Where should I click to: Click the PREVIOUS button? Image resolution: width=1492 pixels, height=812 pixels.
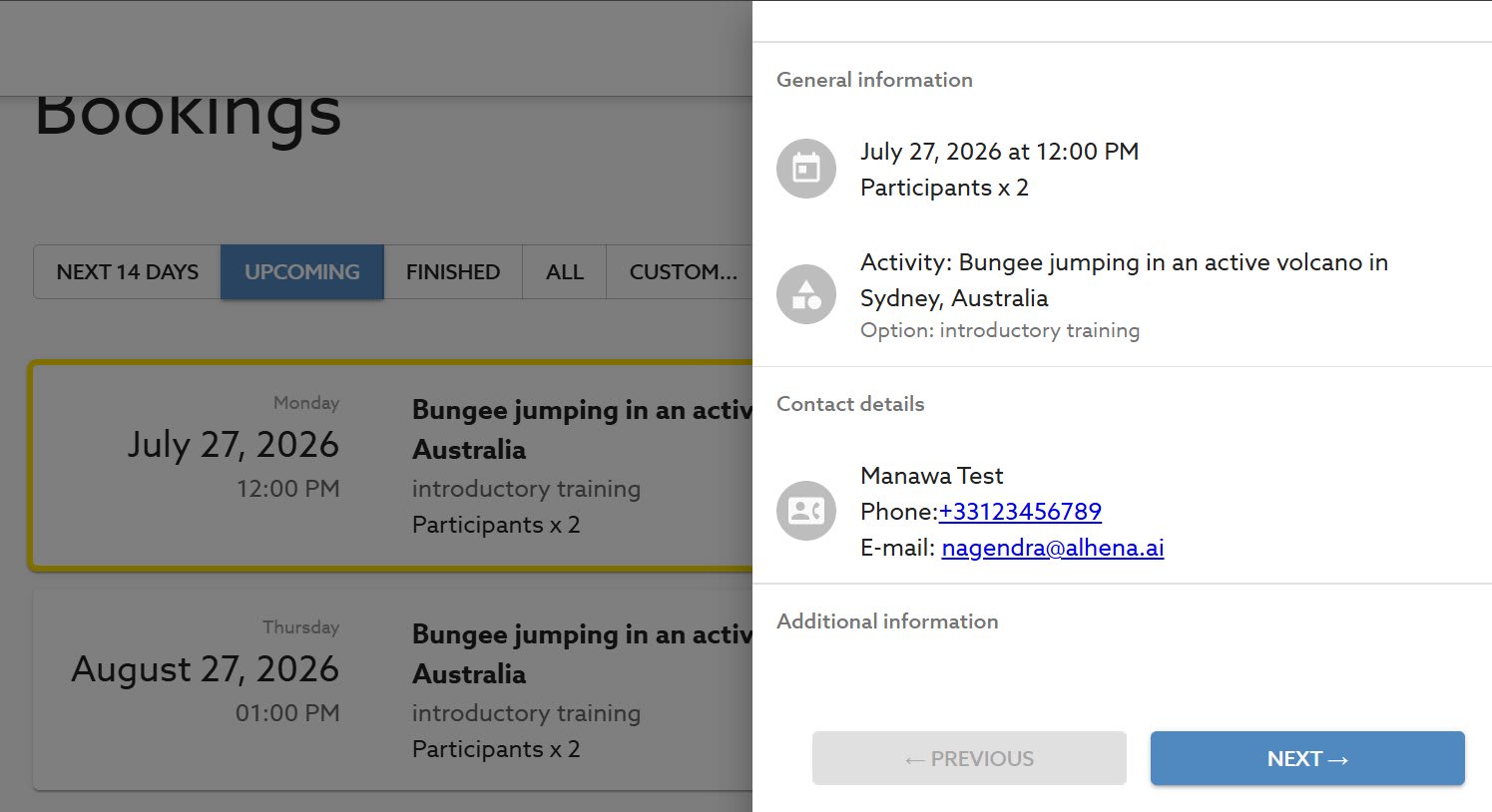[x=969, y=758]
